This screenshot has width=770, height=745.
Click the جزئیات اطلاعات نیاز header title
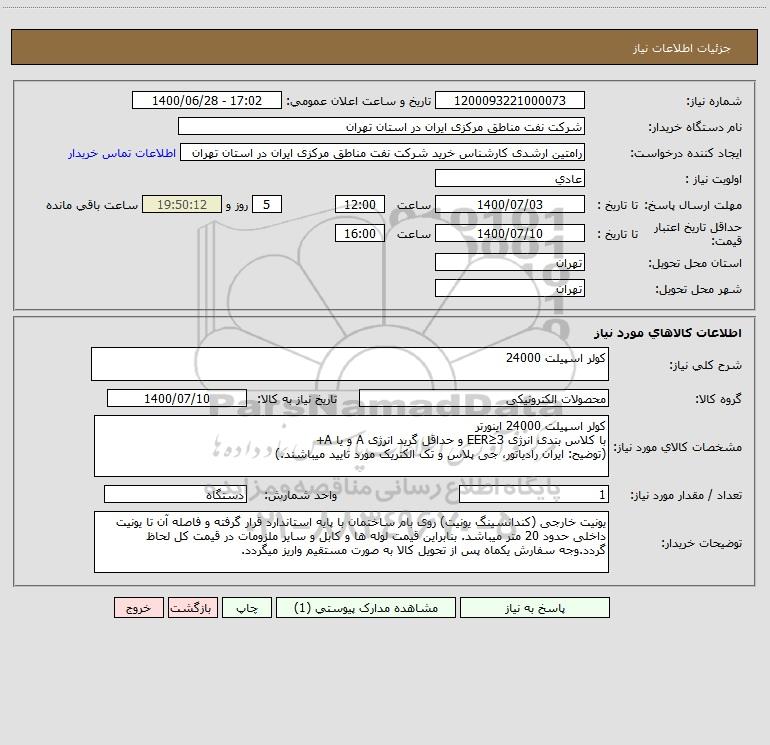pos(682,48)
